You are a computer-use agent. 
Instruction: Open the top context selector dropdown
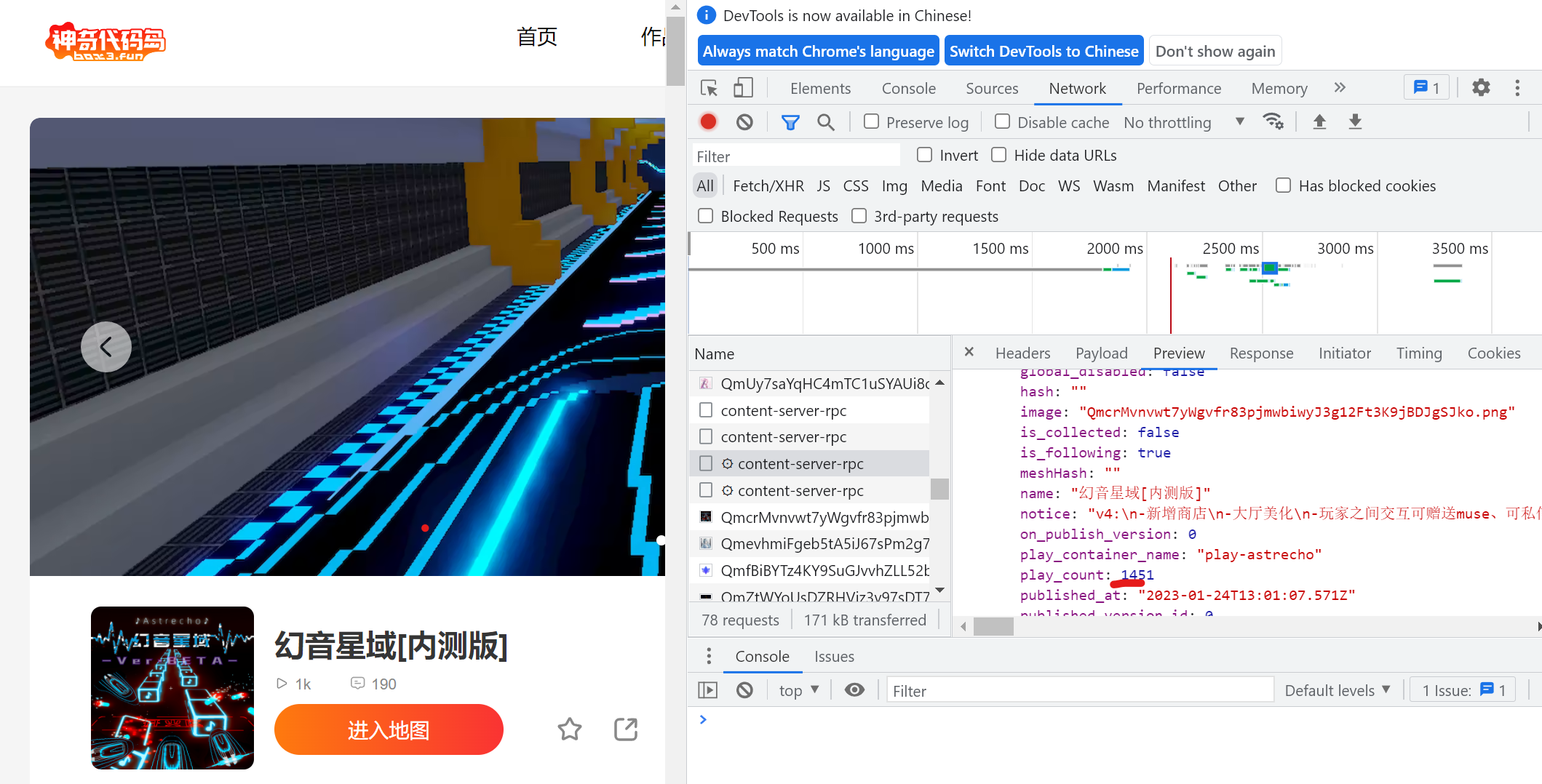point(799,690)
